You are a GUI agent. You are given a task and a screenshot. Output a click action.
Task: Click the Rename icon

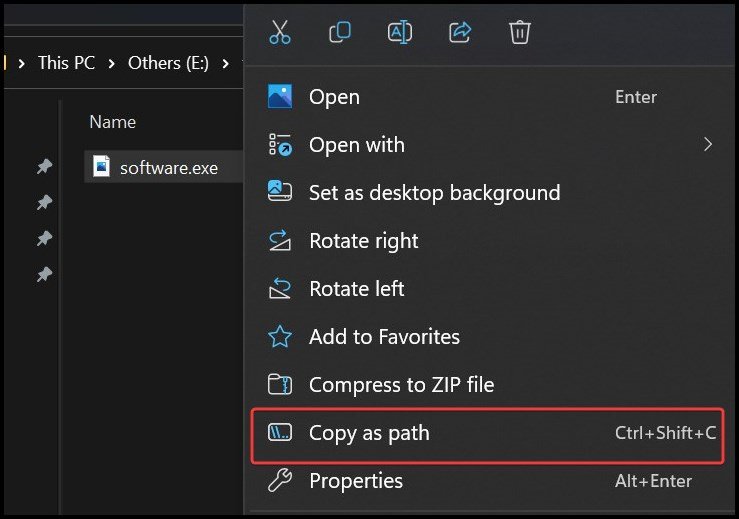tap(400, 32)
